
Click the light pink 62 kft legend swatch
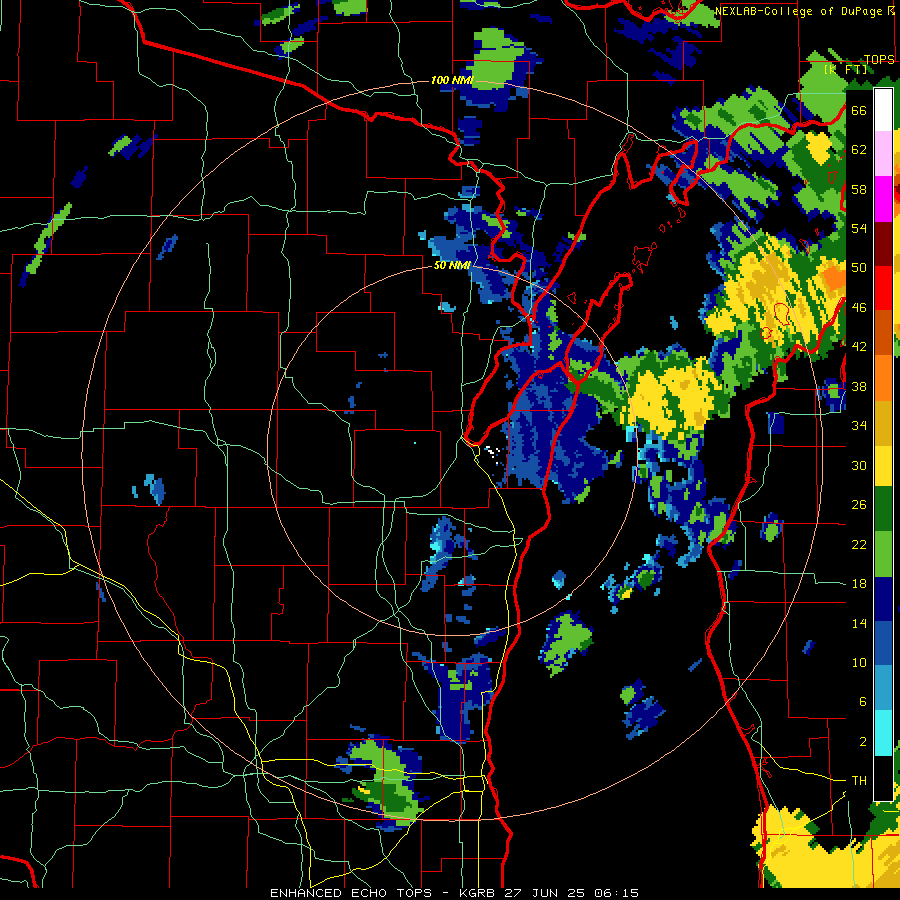click(x=883, y=153)
